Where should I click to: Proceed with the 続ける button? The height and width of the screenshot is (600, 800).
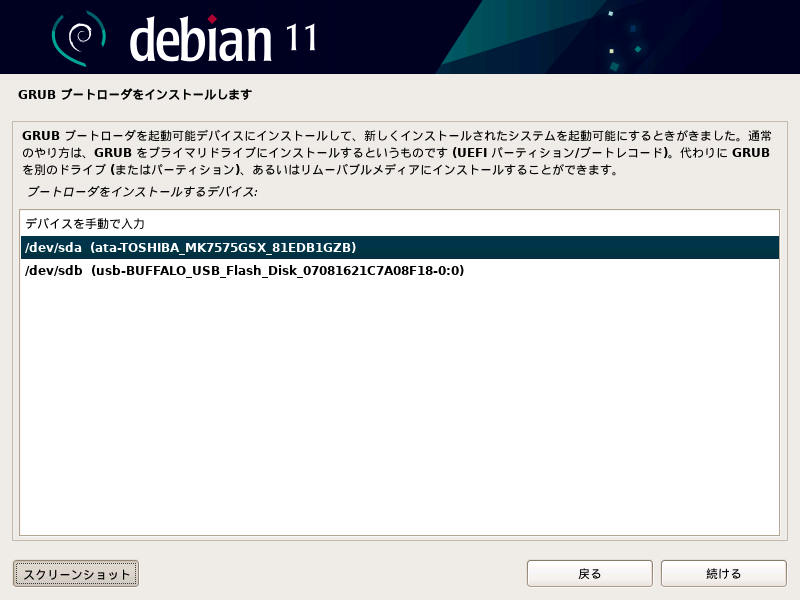pyautogui.click(x=723, y=574)
